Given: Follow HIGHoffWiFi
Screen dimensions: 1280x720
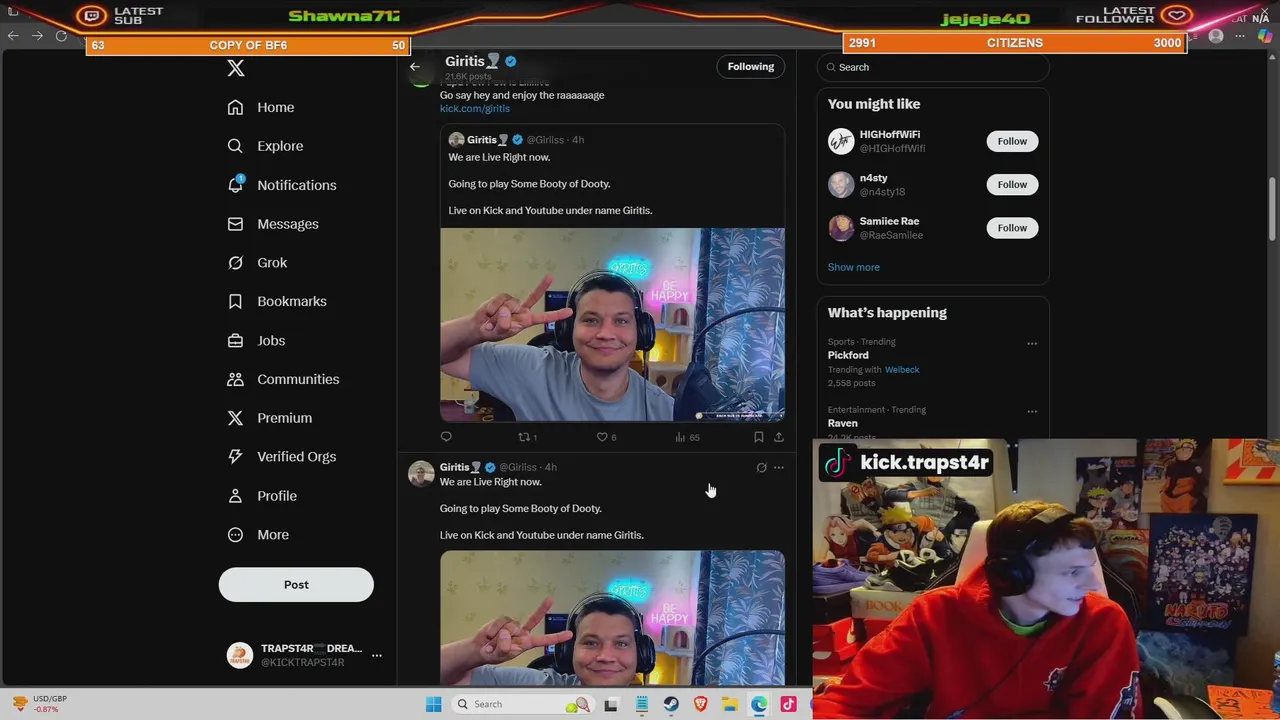Looking at the screenshot, I should tap(1012, 141).
